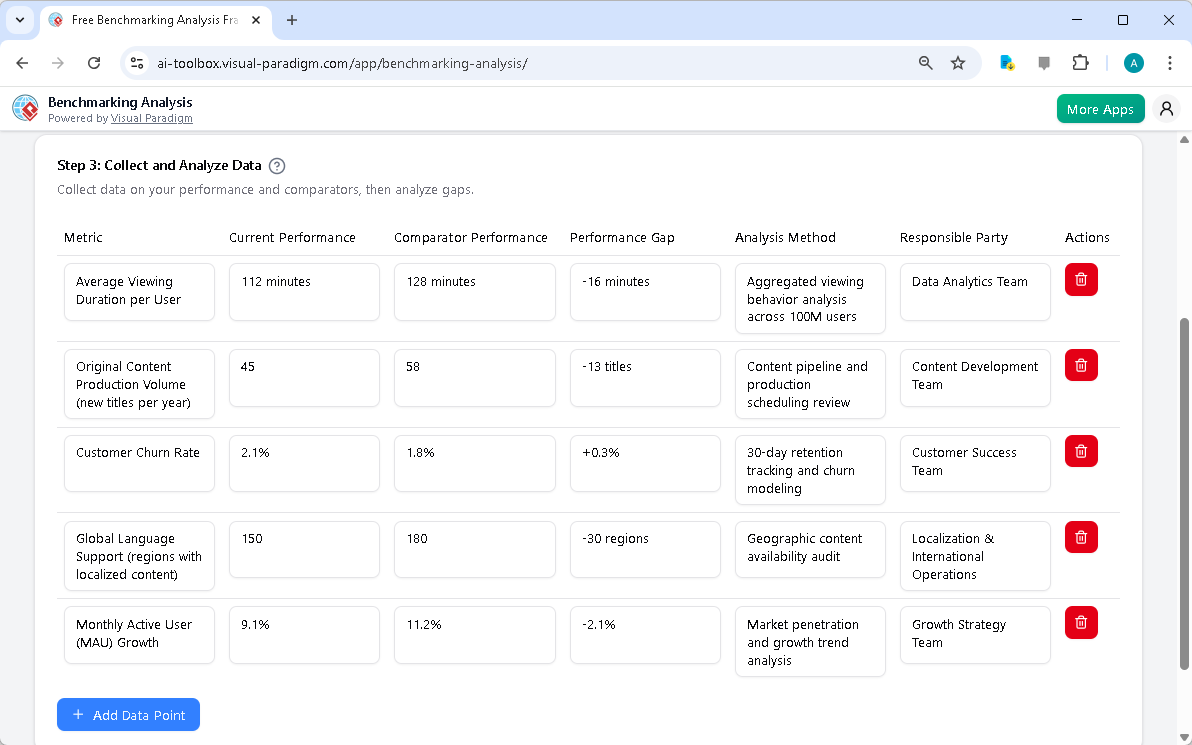Viewport: 1192px width, 745px height.
Task: Open the app user account icon
Action: tap(1166, 108)
